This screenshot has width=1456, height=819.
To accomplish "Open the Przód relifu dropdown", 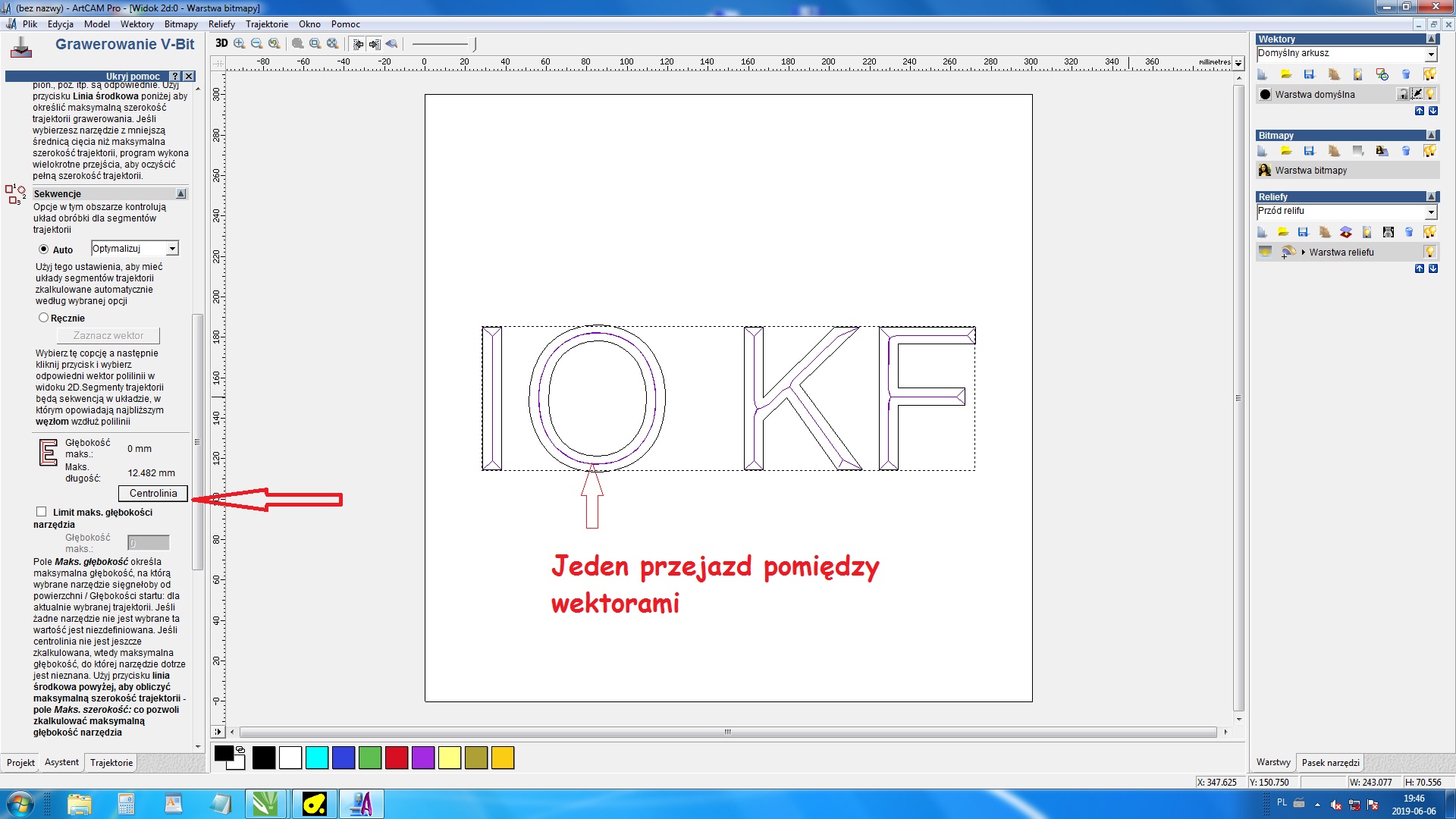I will tap(1431, 212).
